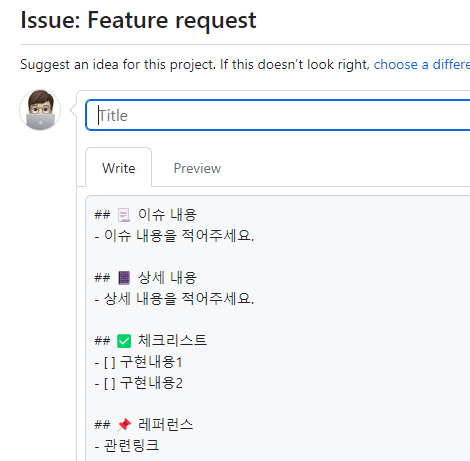This screenshot has height=461, width=470.
Task: Open the Preview tab
Action: [x=197, y=168]
